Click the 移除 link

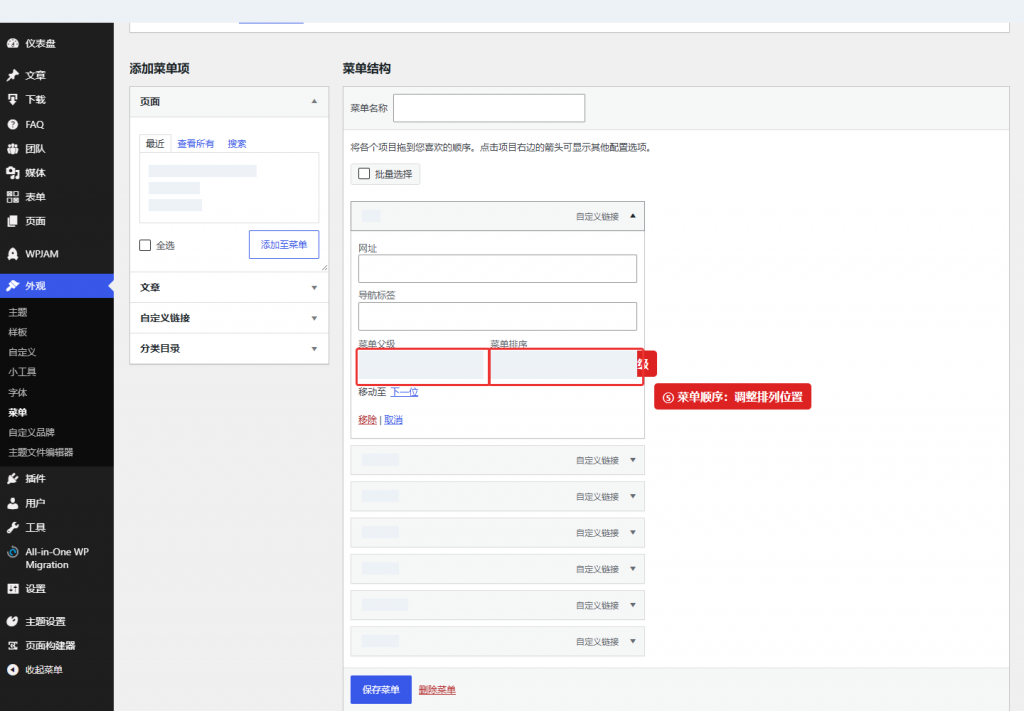367,420
